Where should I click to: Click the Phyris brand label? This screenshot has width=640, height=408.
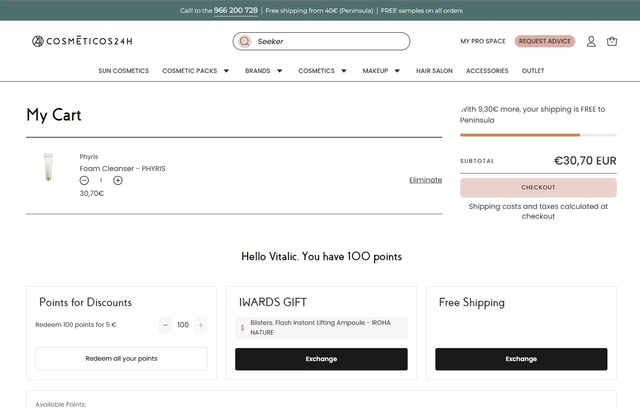pyautogui.click(x=89, y=157)
